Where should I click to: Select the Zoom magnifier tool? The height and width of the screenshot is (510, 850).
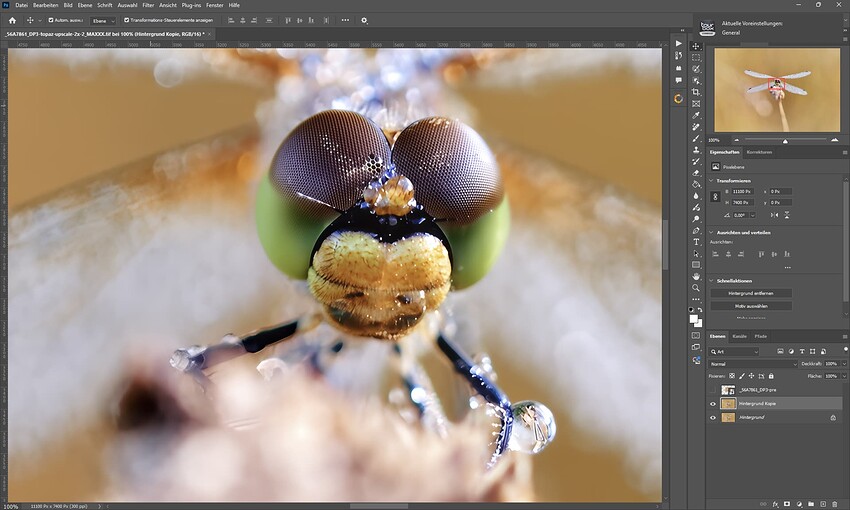coord(696,288)
